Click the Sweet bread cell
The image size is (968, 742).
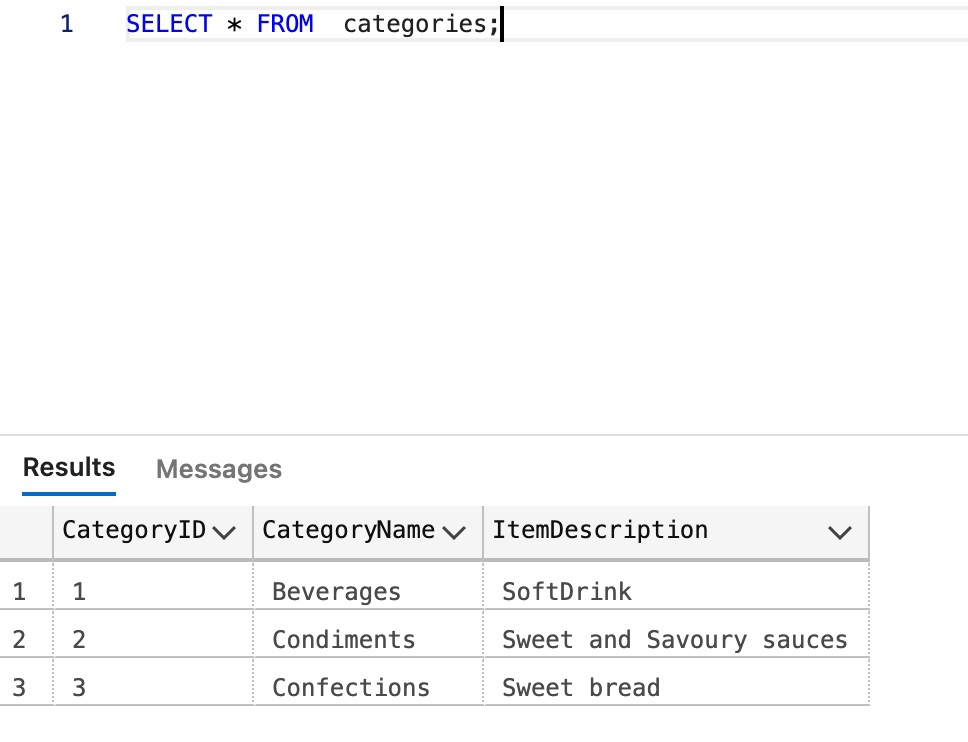point(581,688)
